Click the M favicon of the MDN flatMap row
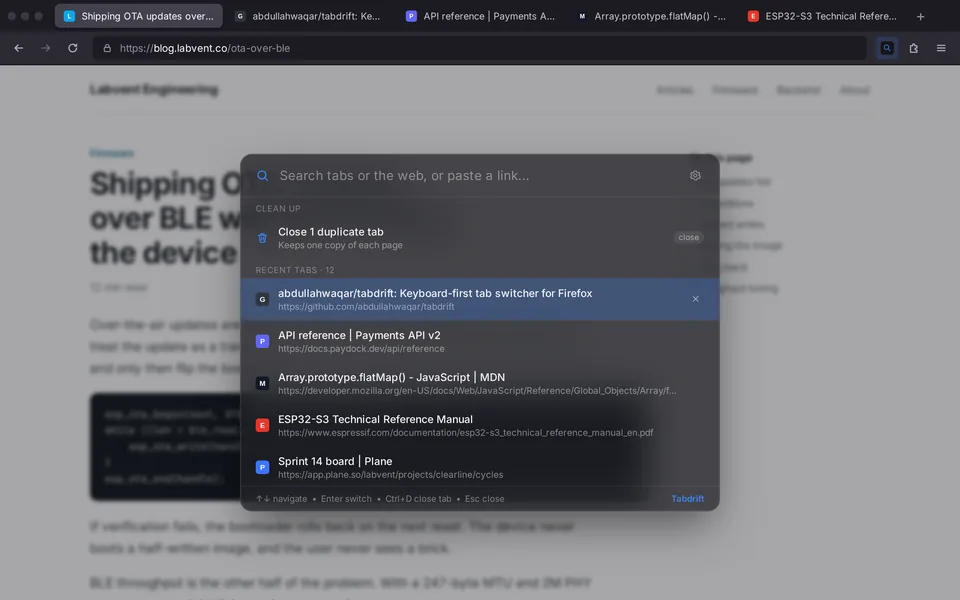The image size is (960, 600). (x=262, y=383)
